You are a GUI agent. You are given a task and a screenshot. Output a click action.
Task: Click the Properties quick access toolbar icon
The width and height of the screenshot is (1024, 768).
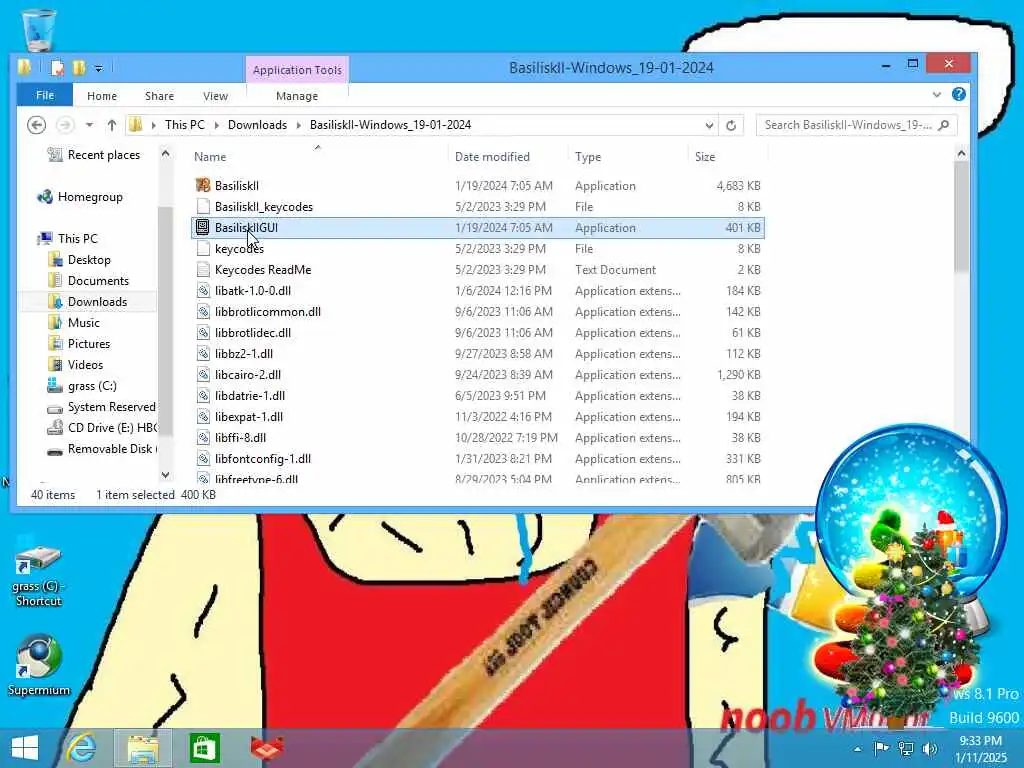coord(58,67)
